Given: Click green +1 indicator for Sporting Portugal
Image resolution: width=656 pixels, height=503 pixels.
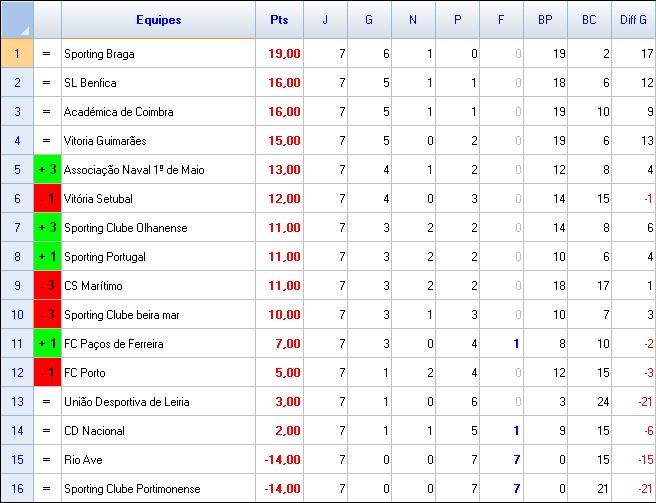Looking at the screenshot, I should pyautogui.click(x=47, y=257).
